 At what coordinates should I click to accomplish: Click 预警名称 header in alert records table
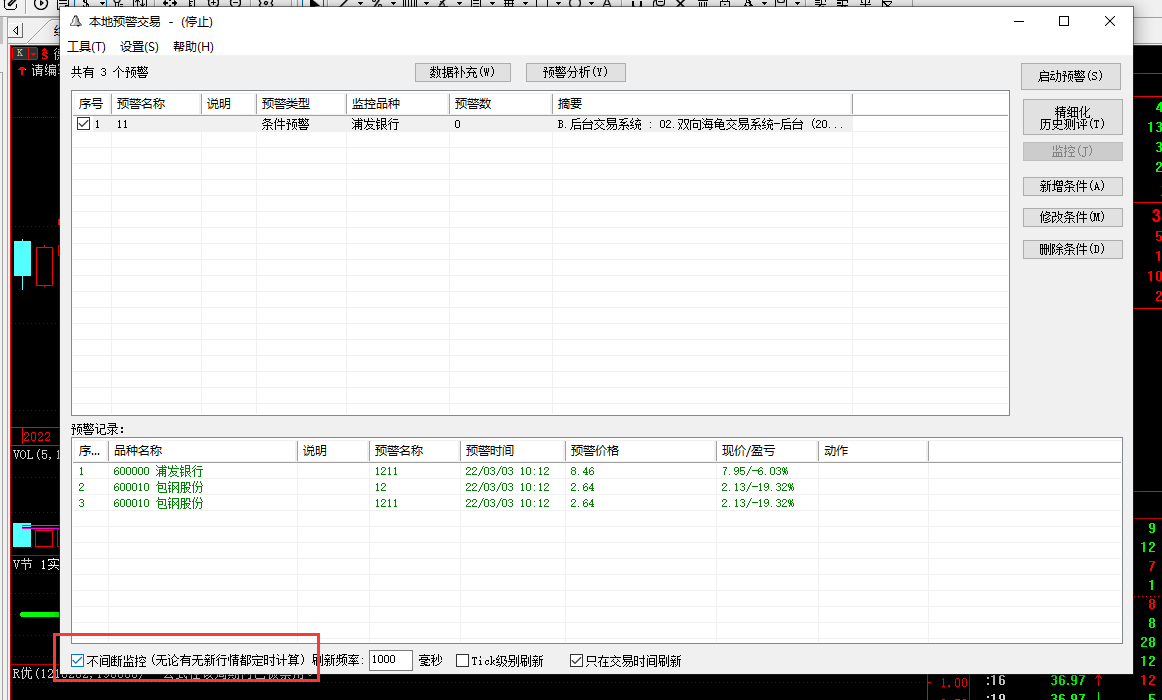coord(414,450)
